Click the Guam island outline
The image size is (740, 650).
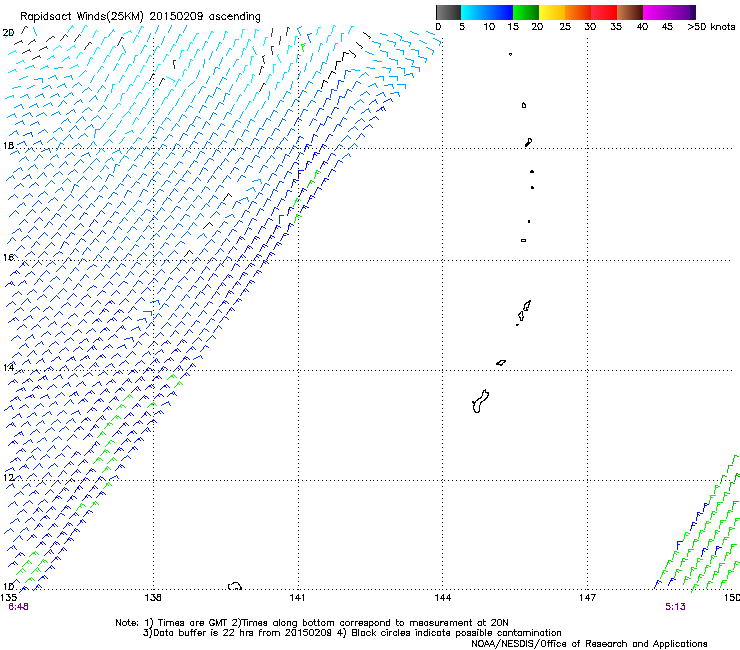tap(480, 401)
